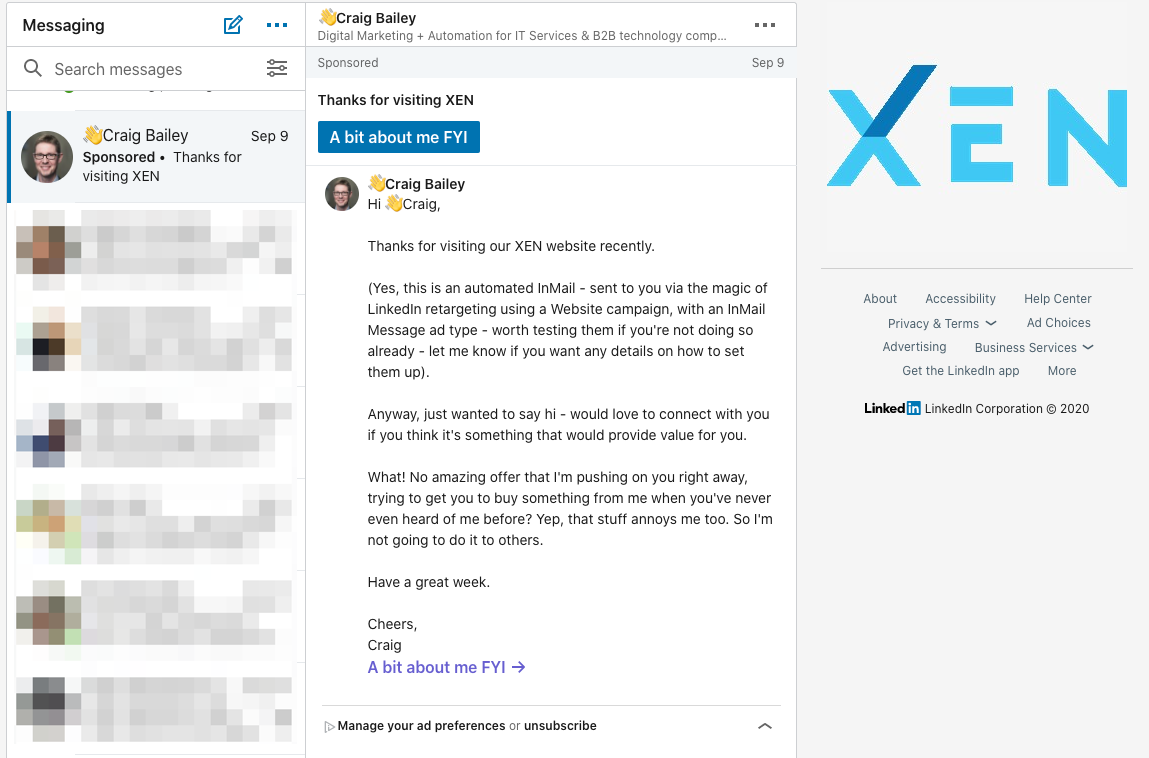Open the 'A bit about me FYI' arrow link
This screenshot has width=1149, height=758.
click(446, 667)
